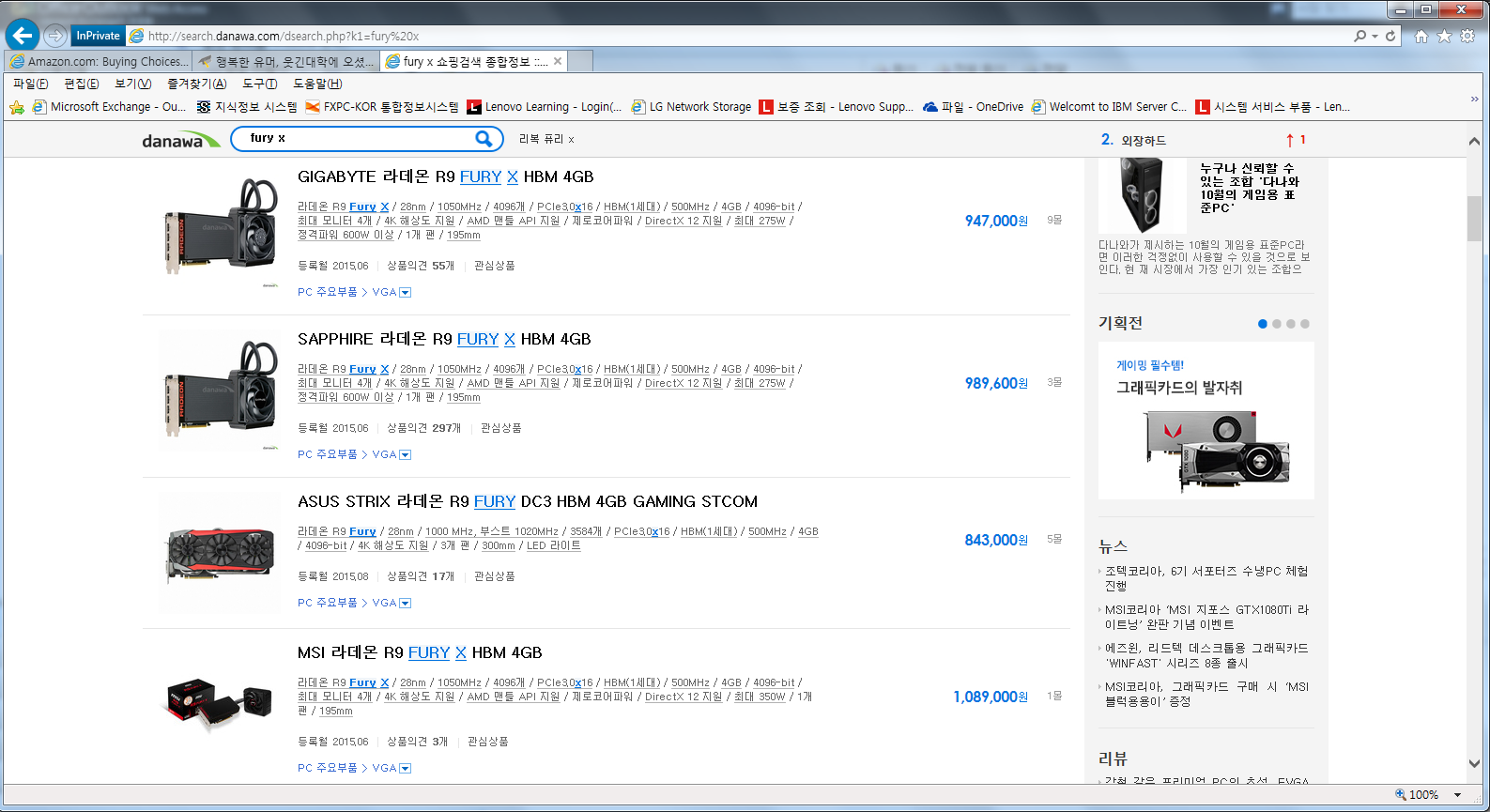The image size is (1490, 812).
Task: Select the fourth 기획전 carousel dot
Action: 1305,324
